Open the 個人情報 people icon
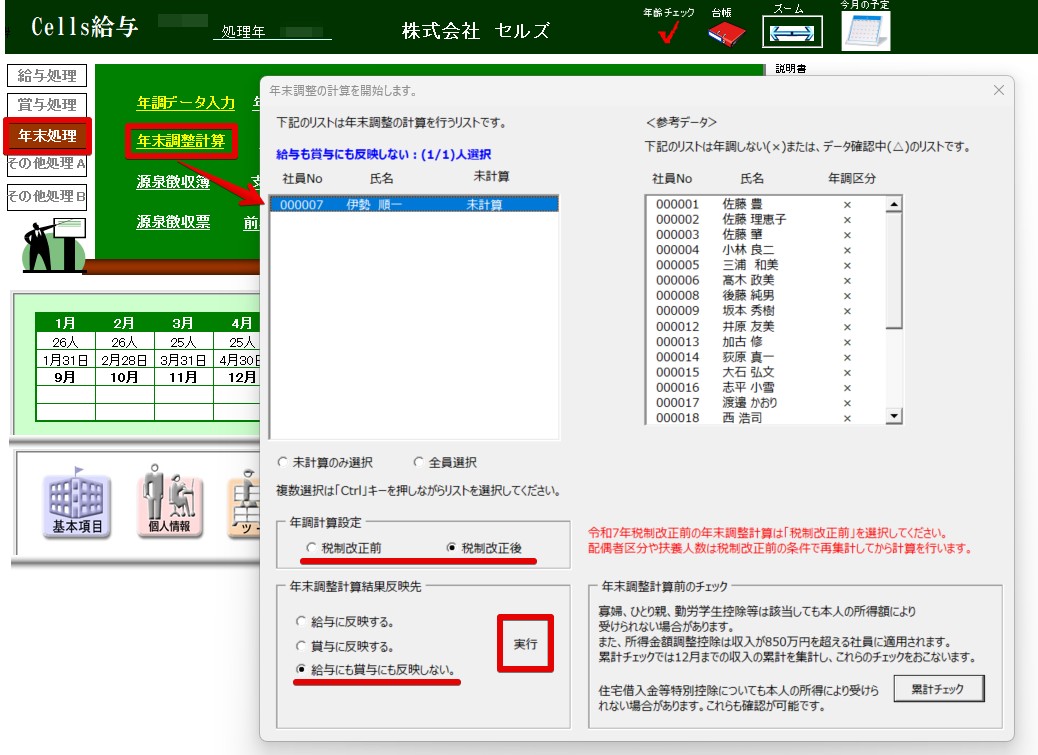This screenshot has width=1038, height=755. (x=168, y=501)
